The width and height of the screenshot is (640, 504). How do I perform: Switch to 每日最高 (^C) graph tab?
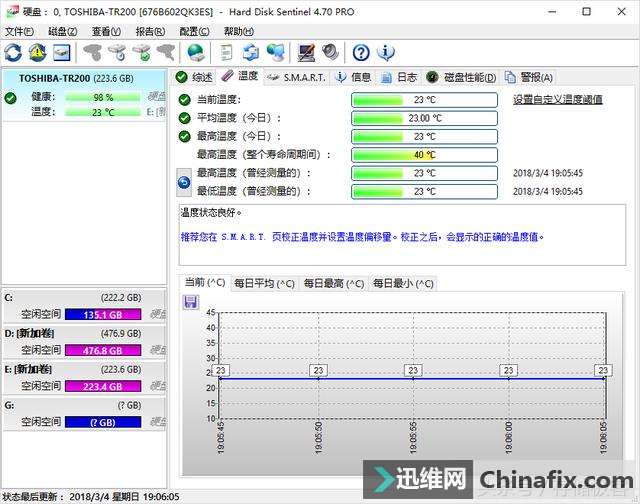[x=333, y=283]
